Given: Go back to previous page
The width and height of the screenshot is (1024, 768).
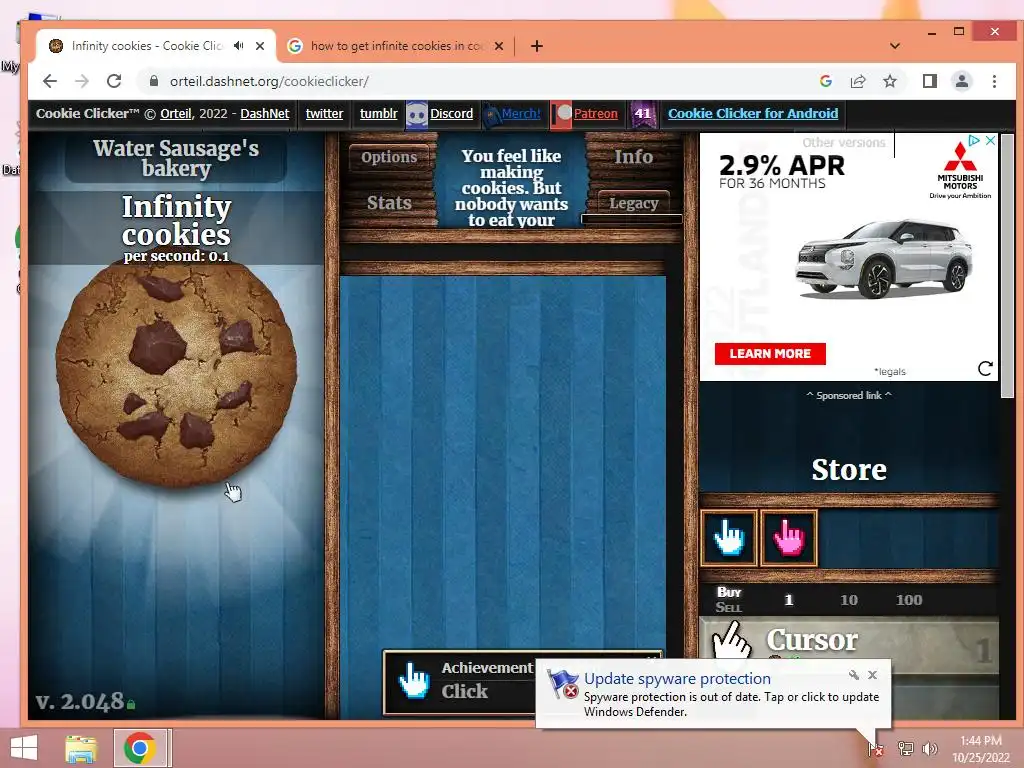Looking at the screenshot, I should coord(50,81).
